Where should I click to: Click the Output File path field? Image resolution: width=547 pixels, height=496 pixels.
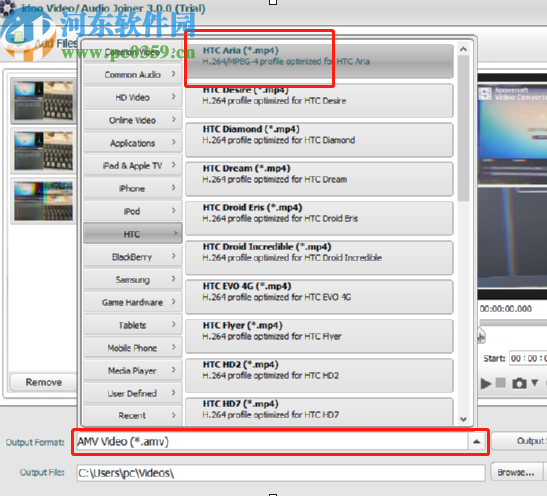(281, 473)
